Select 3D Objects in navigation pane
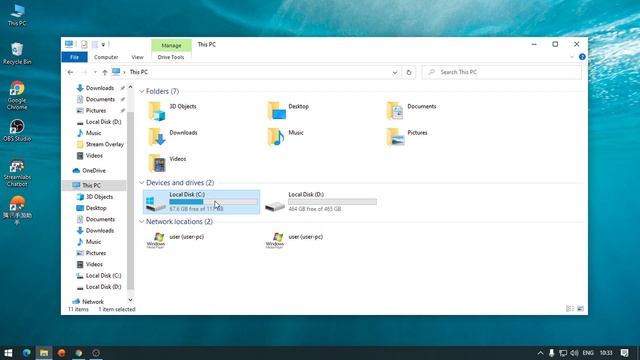 95,197
